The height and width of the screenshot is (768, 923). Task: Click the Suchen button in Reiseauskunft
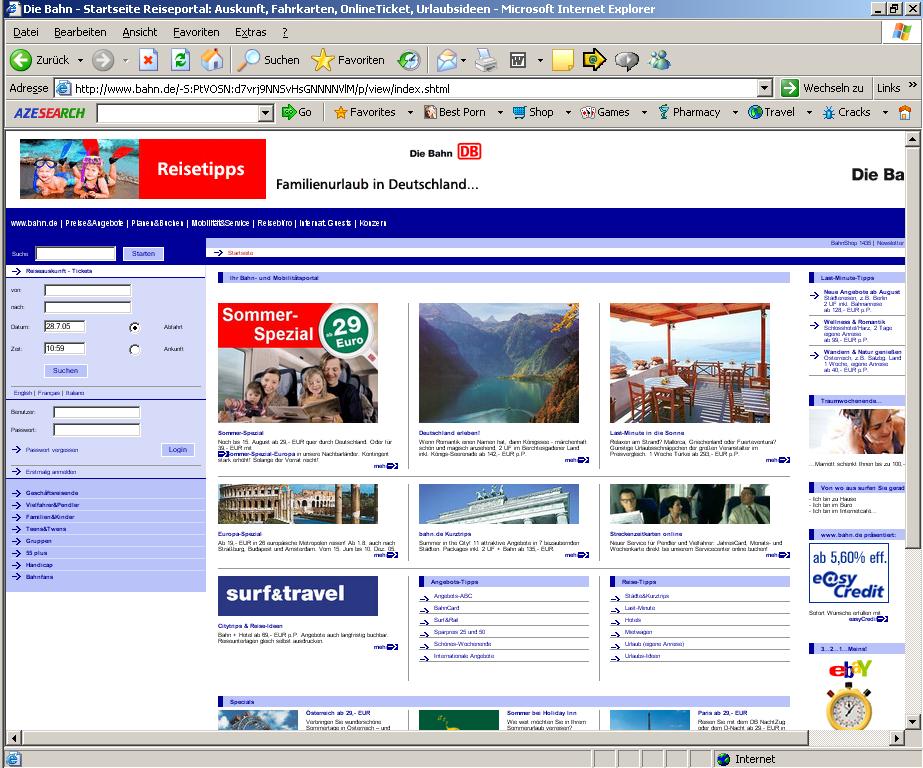coord(65,371)
